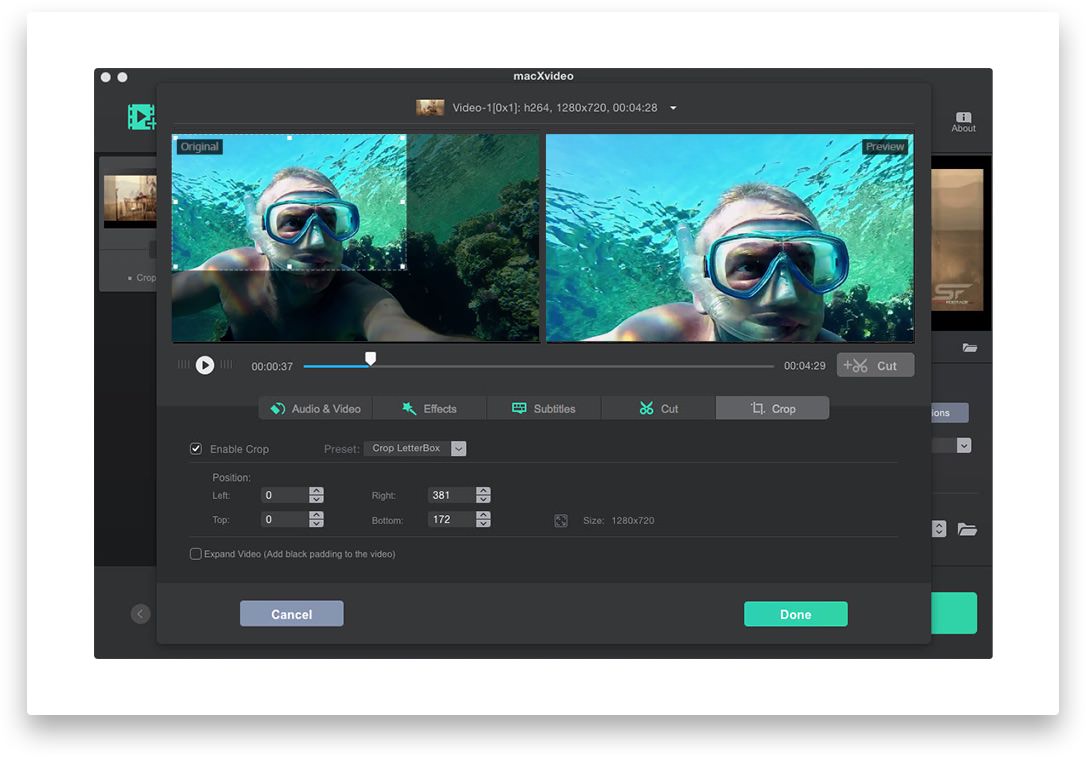Switch to the Audio & Video tab

click(315, 409)
